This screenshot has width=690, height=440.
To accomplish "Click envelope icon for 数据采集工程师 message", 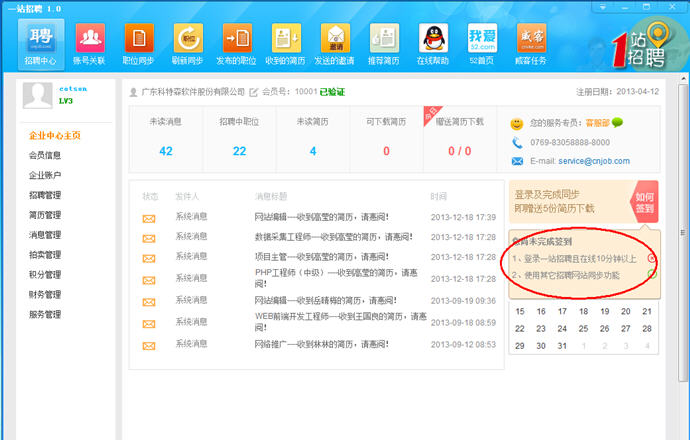I will pyautogui.click(x=149, y=238).
